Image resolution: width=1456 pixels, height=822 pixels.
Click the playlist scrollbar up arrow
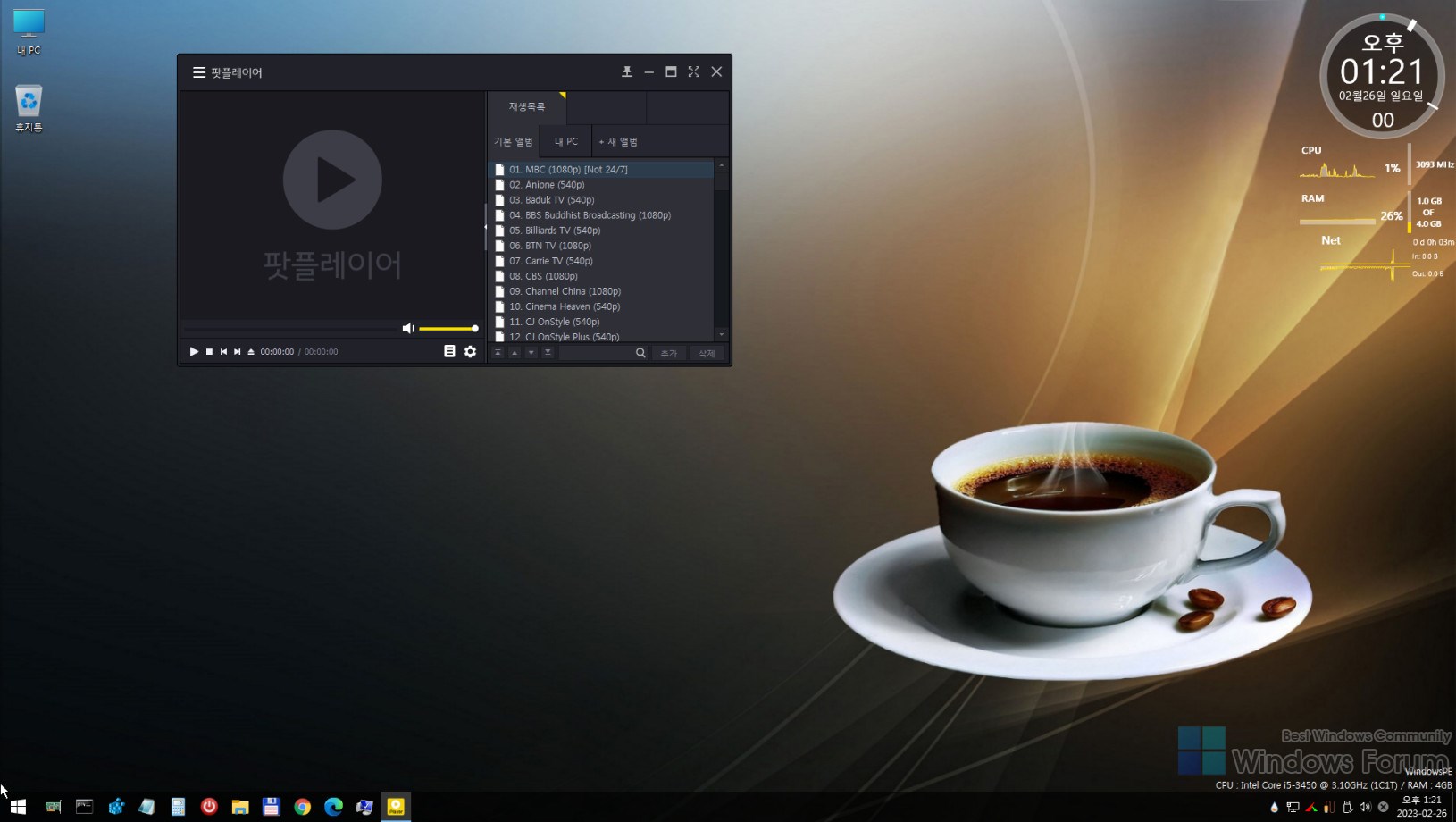tap(722, 166)
